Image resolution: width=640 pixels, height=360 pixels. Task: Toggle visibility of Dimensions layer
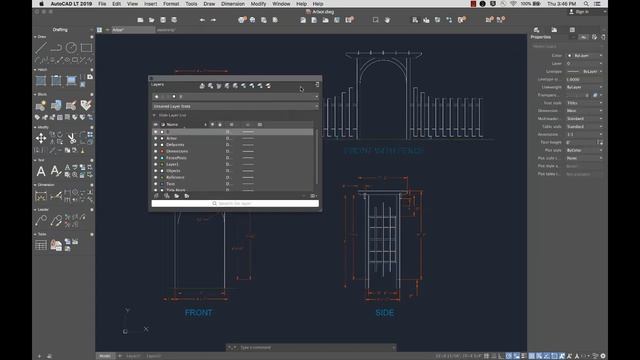156,151
